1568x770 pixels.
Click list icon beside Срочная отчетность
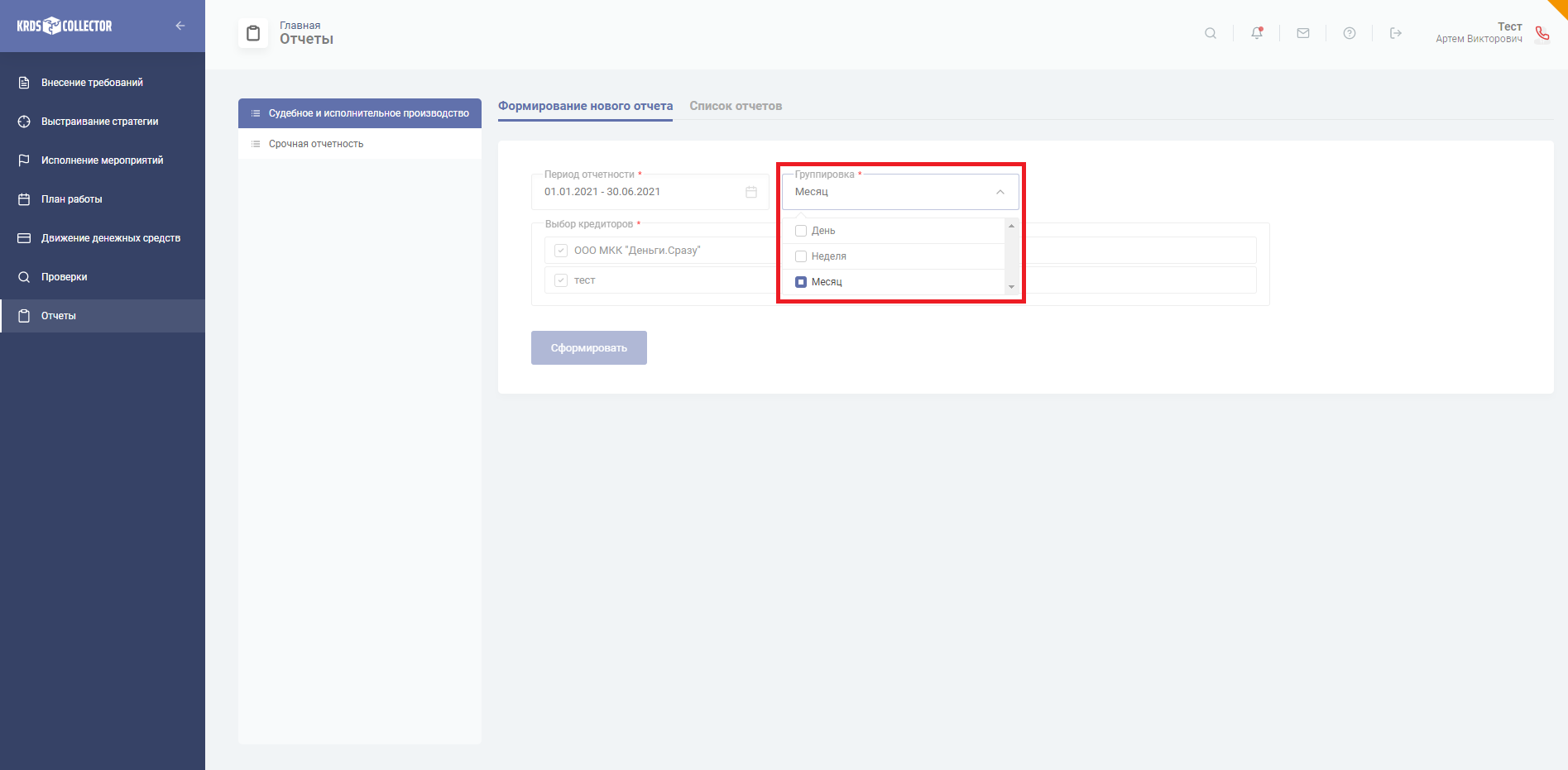pos(256,144)
